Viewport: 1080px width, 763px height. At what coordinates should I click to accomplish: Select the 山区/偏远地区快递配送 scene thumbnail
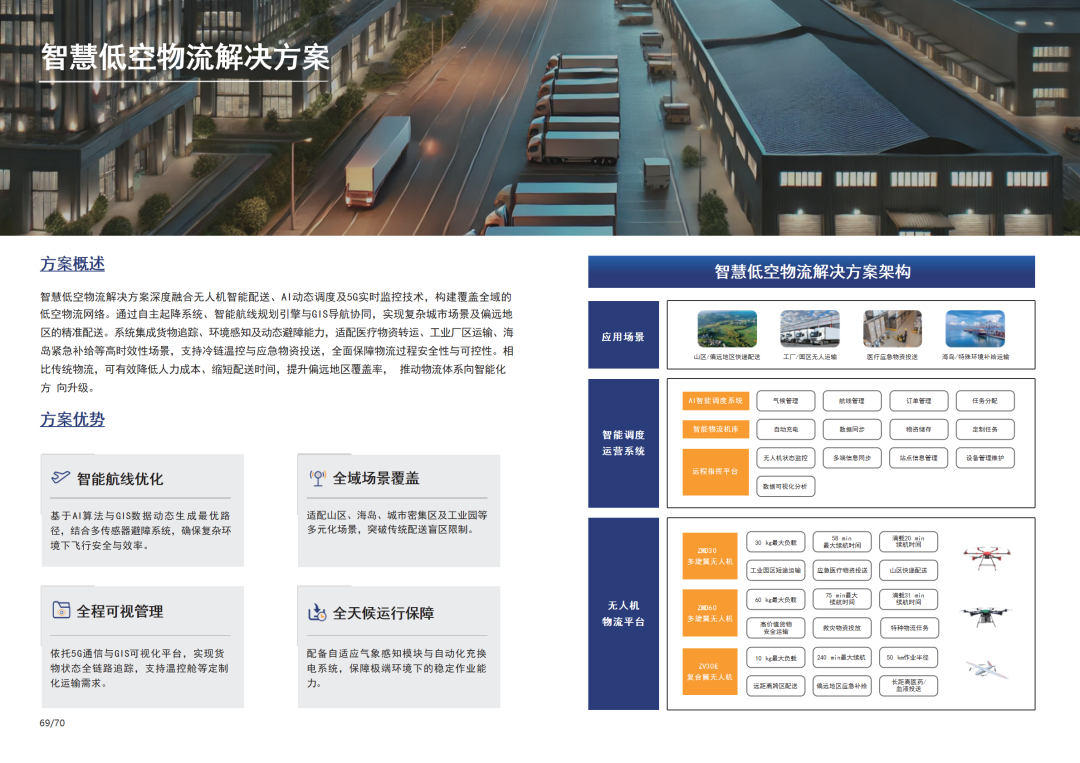[x=727, y=328]
